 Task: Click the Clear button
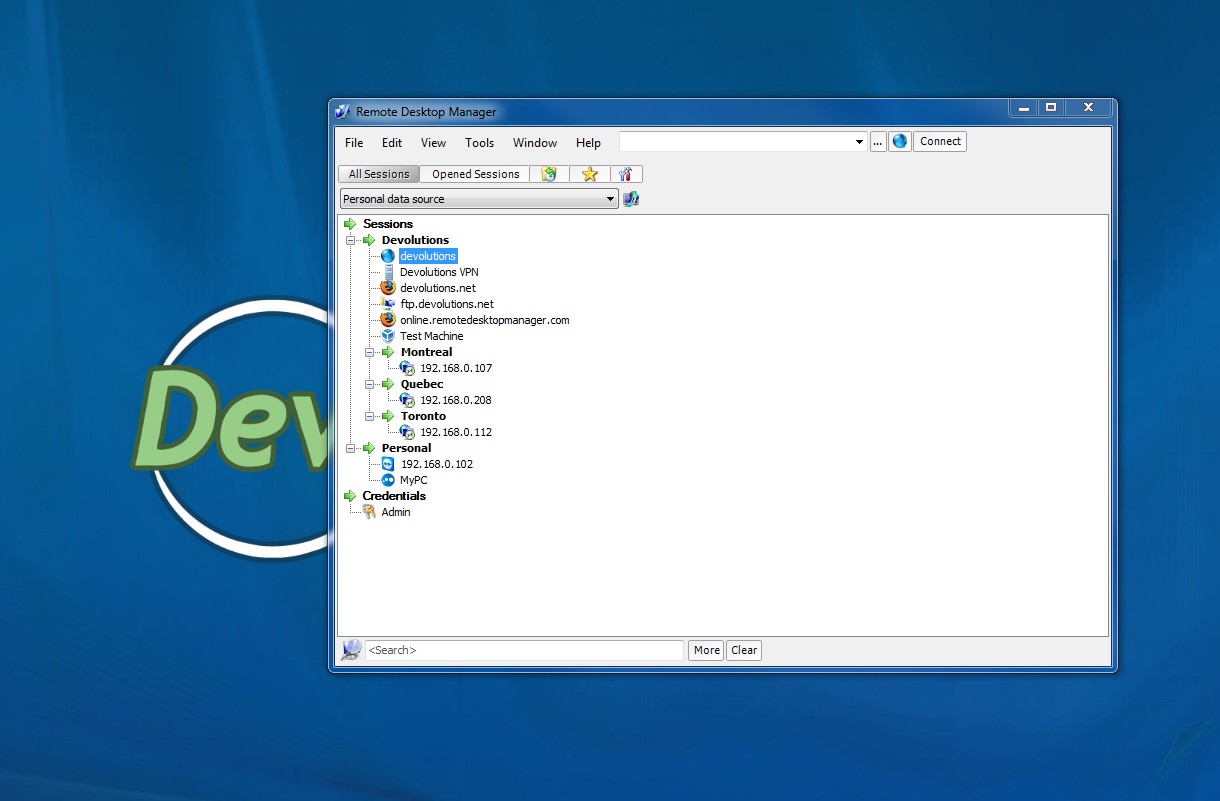744,650
